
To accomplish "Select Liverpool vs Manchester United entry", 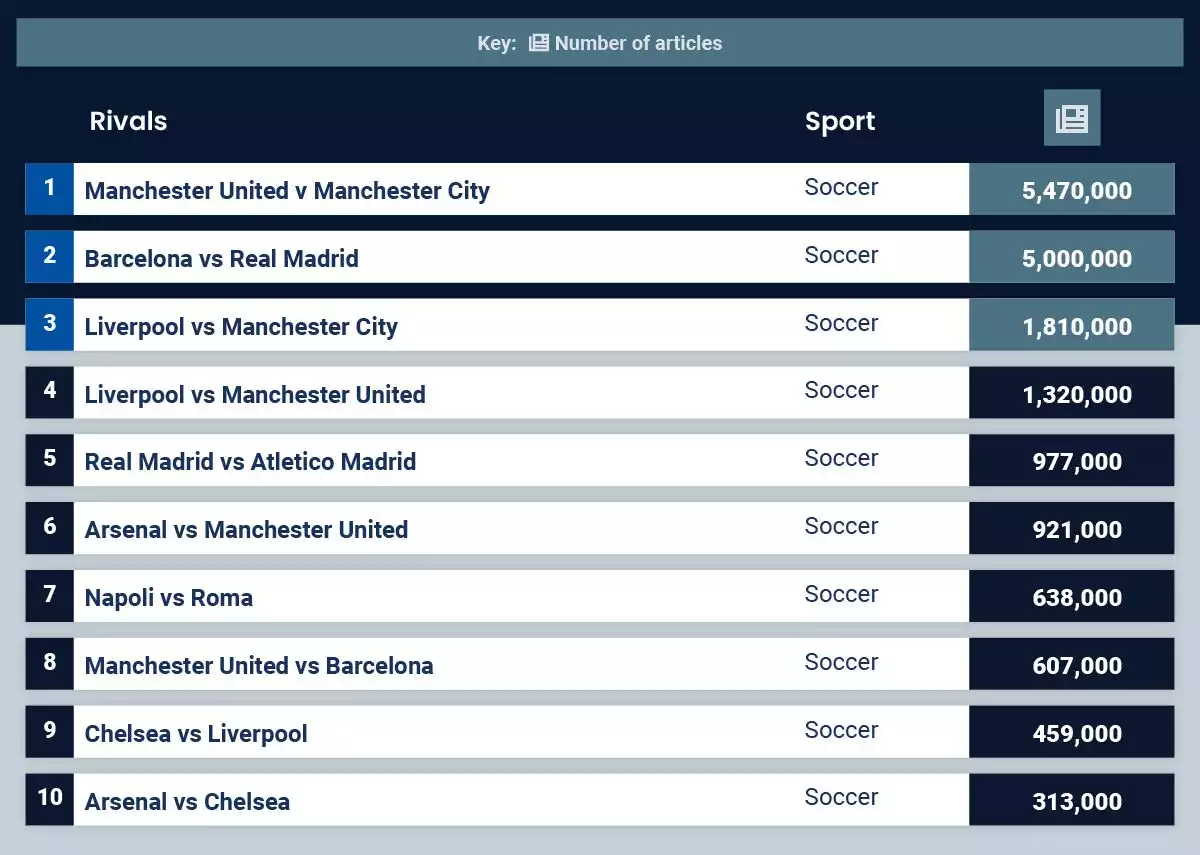I will [600, 393].
